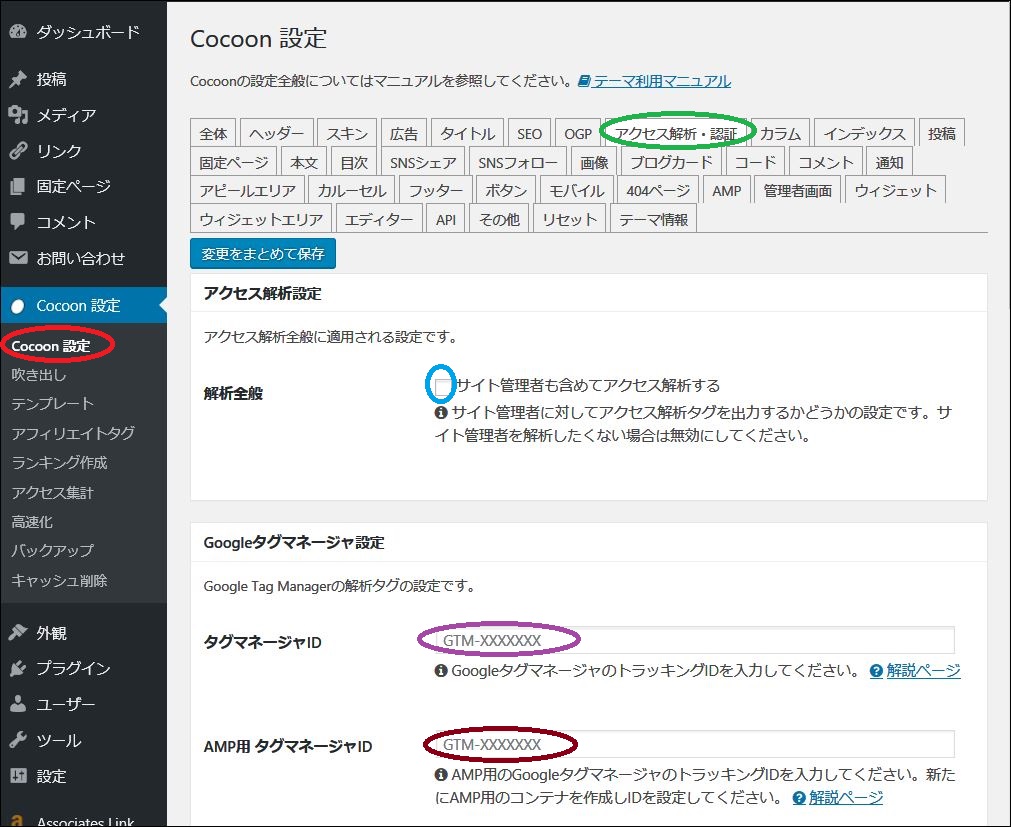Click the speech bubble icon beside コメント

(18, 222)
